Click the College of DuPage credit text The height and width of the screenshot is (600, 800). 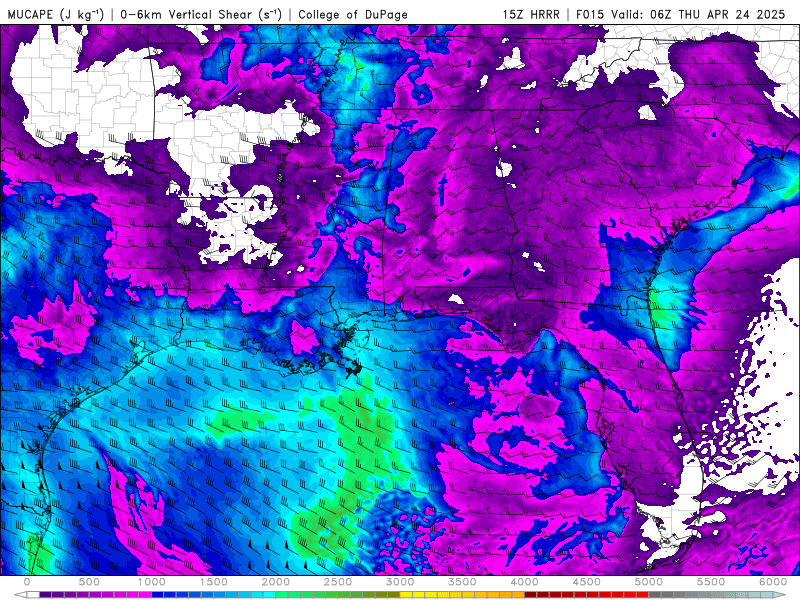(353, 14)
